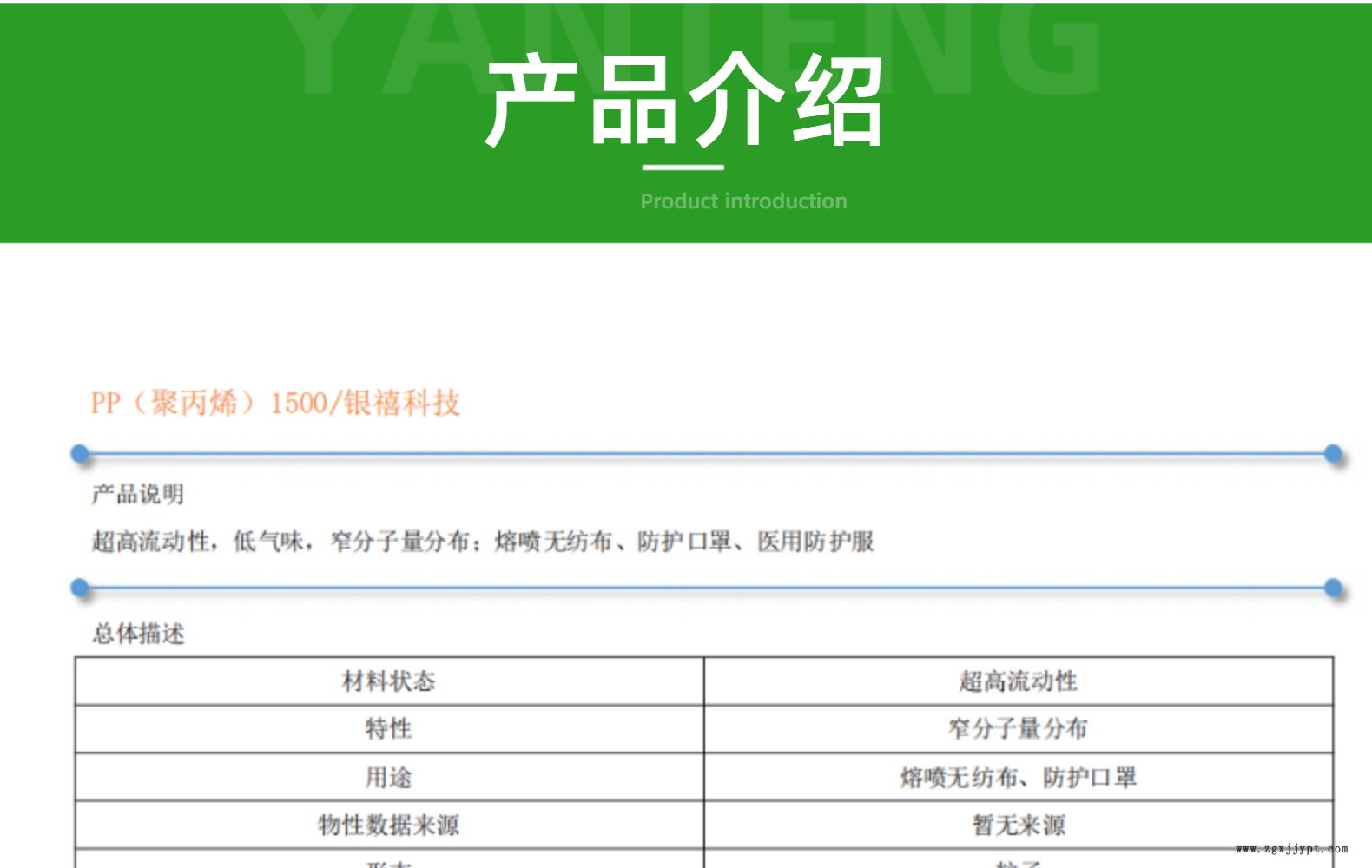Select the 材料状态 table cell
This screenshot has height=868, width=1372.
coord(389,681)
